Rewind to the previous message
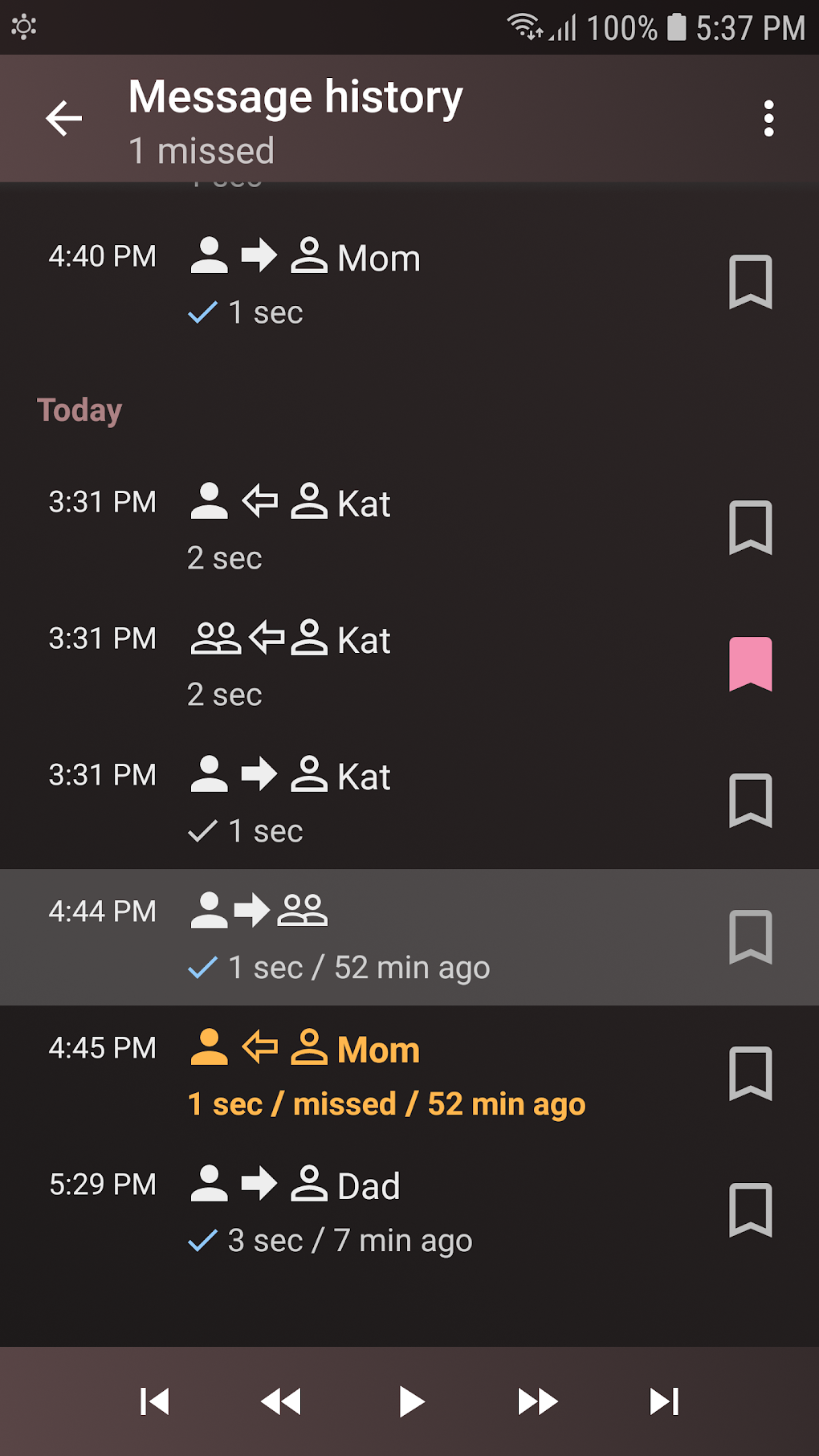819x1456 pixels. point(281,1401)
